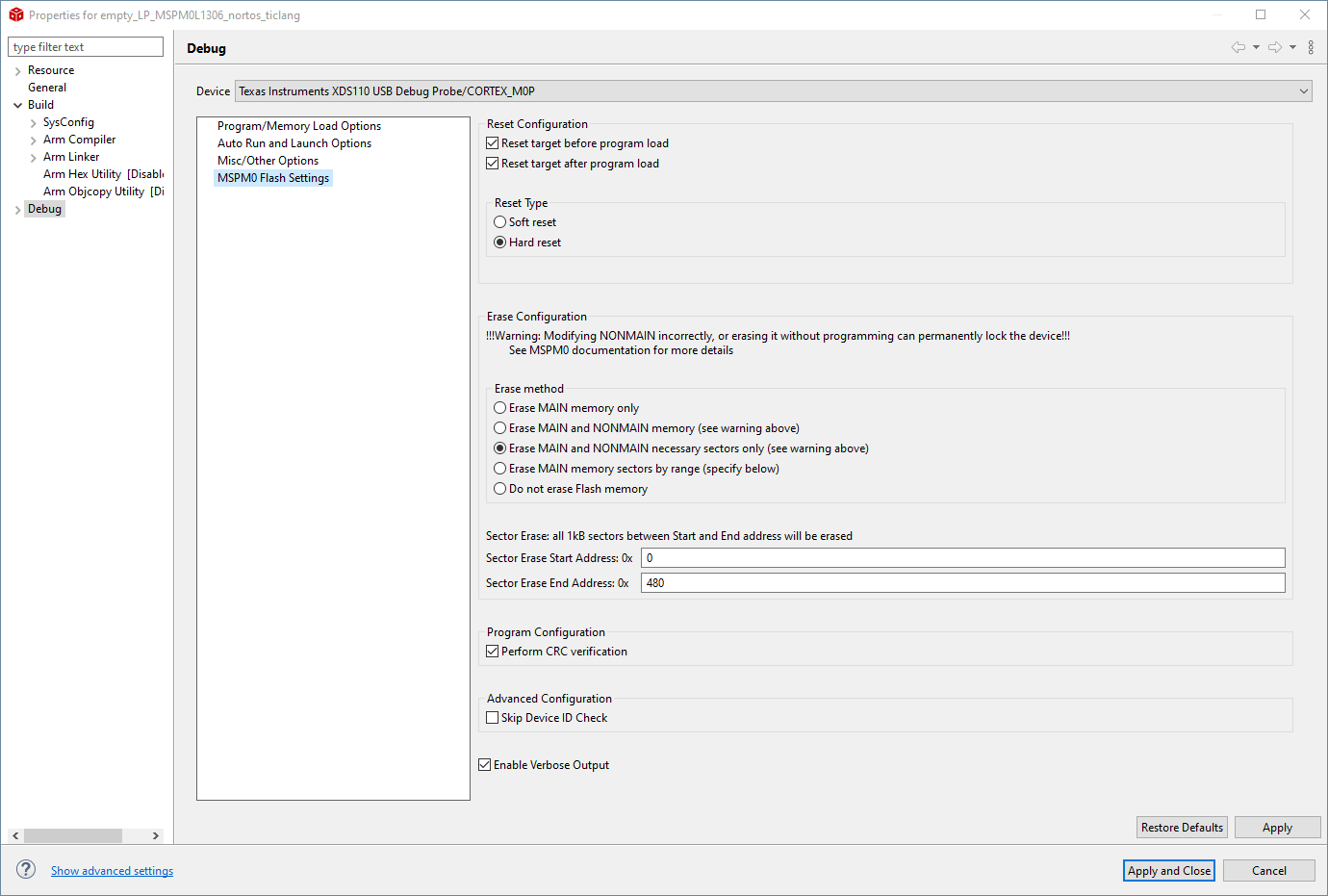The height and width of the screenshot is (896, 1328).
Task: Click the forward navigation arrow icon
Action: (x=1274, y=47)
